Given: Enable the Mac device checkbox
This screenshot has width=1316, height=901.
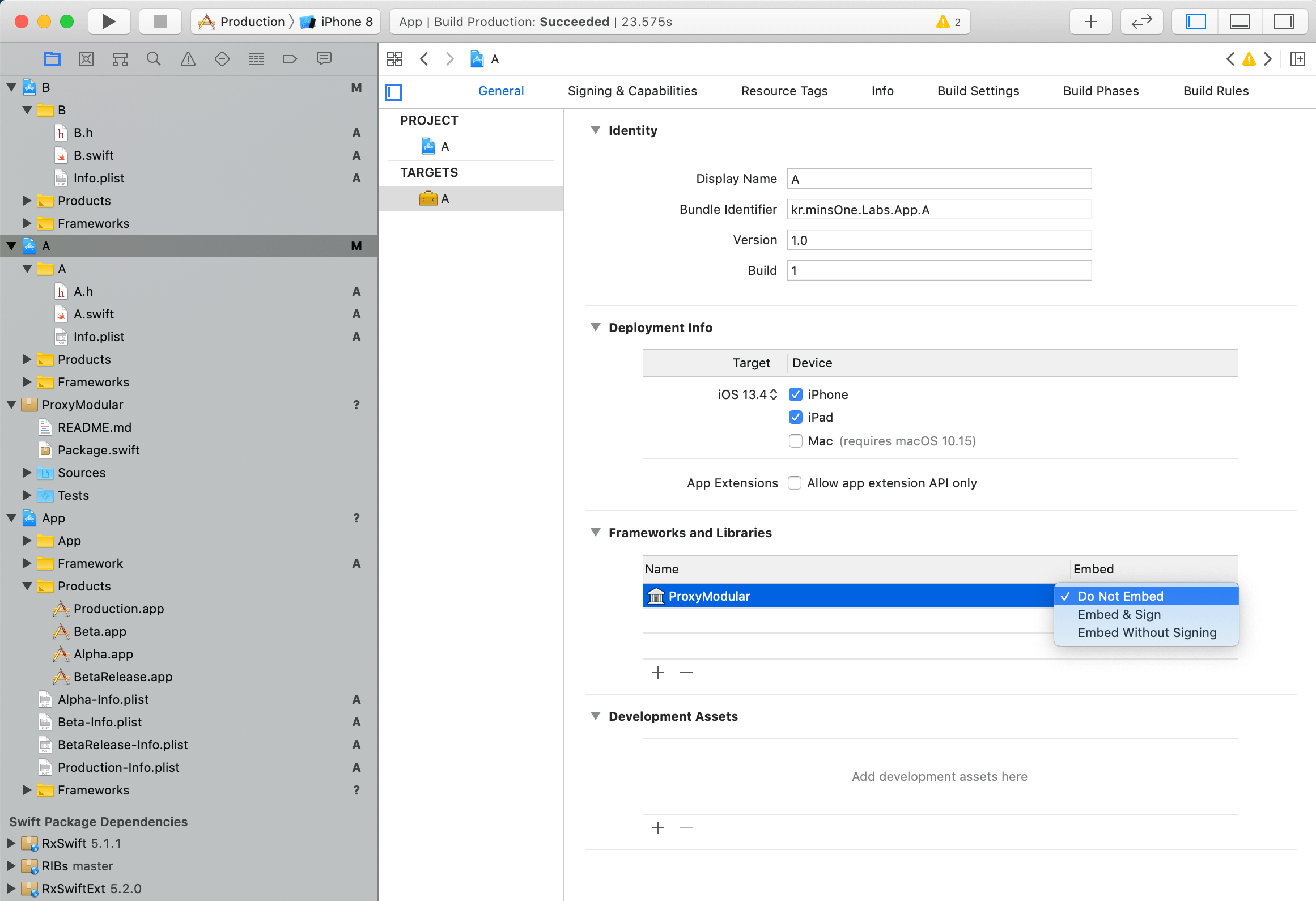Looking at the screenshot, I should (796, 441).
